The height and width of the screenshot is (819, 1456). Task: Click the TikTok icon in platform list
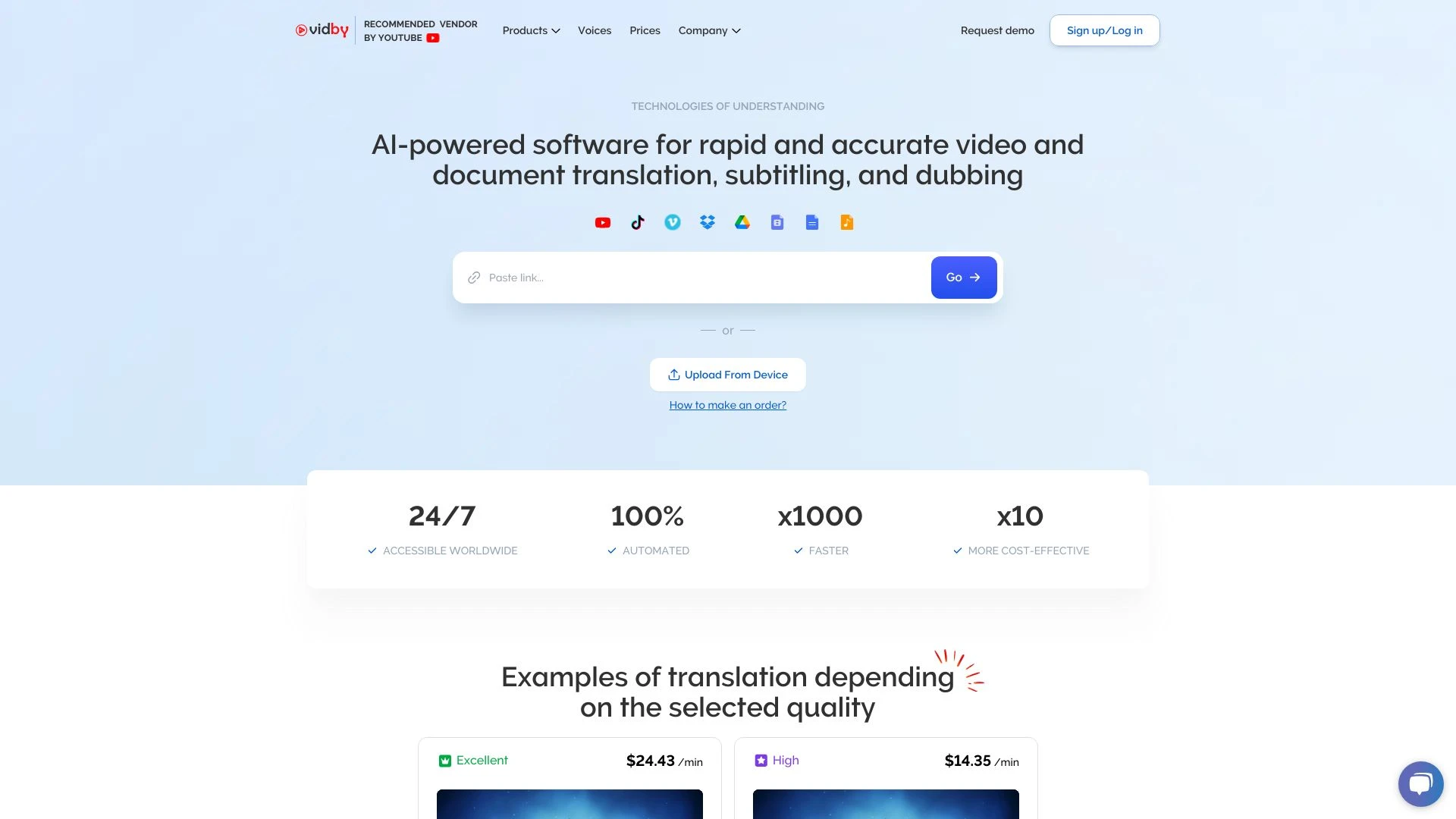click(x=638, y=222)
